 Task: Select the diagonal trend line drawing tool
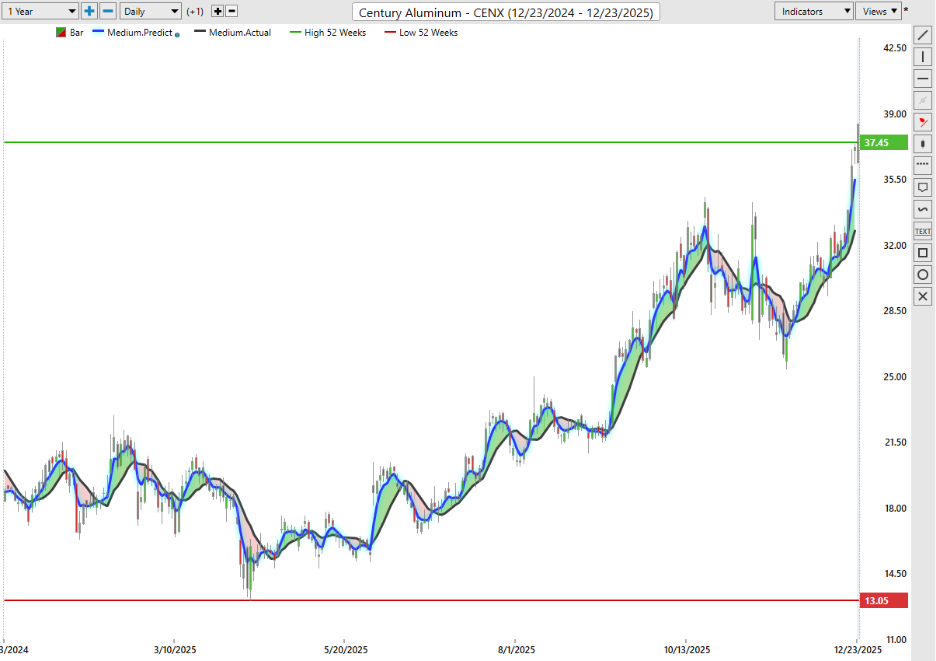pos(923,36)
